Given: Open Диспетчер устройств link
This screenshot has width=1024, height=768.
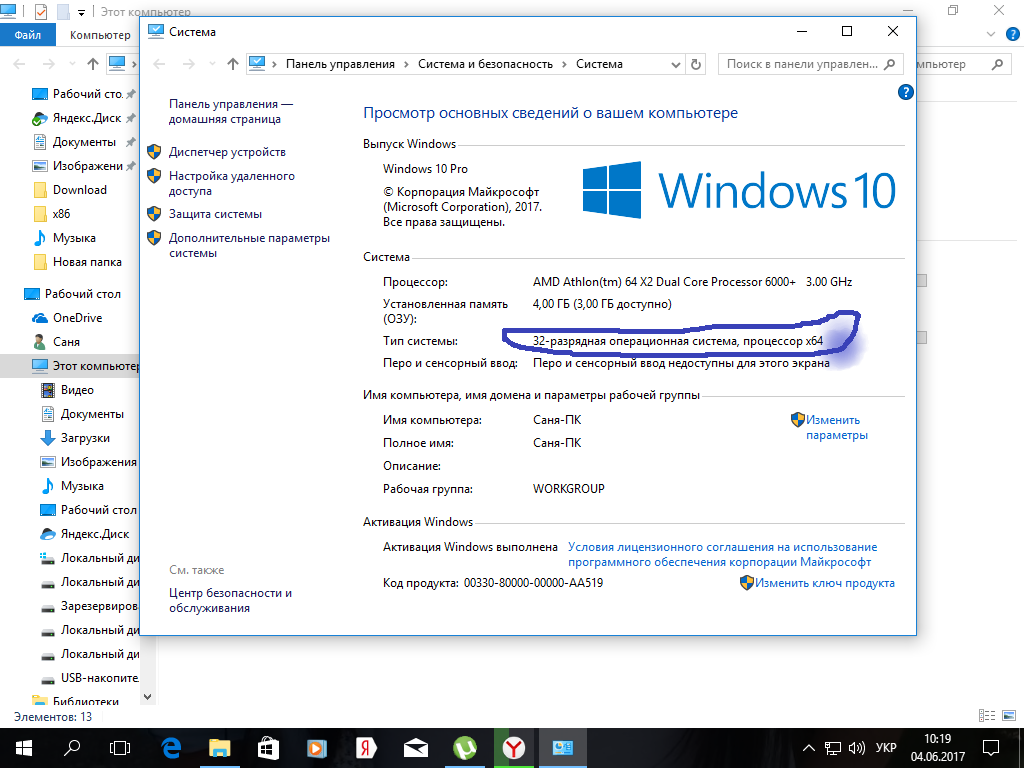Looking at the screenshot, I should (227, 152).
